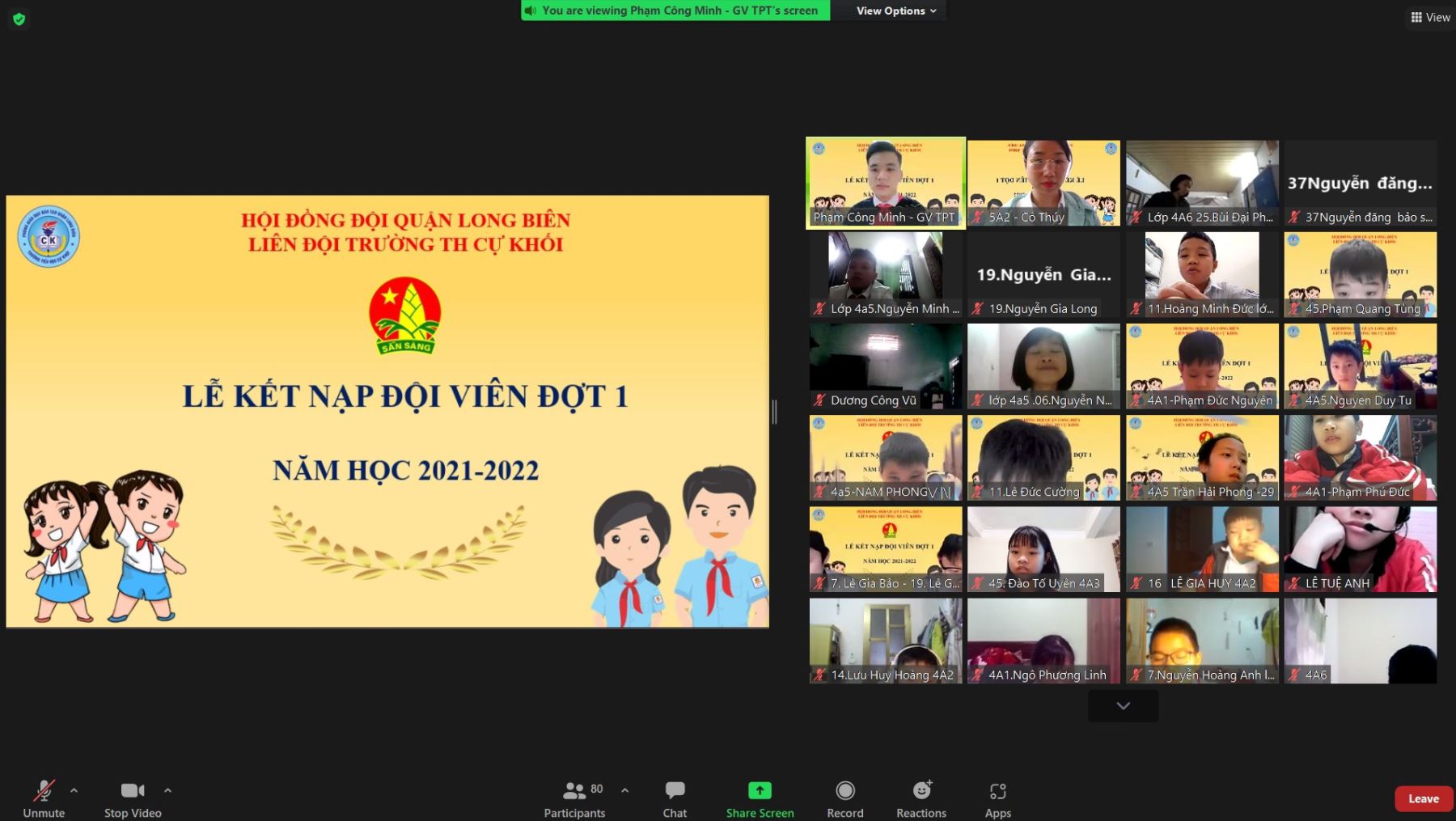Expand video settings arrow next to Stop Video
The width and height of the screenshot is (1456, 821).
(167, 790)
